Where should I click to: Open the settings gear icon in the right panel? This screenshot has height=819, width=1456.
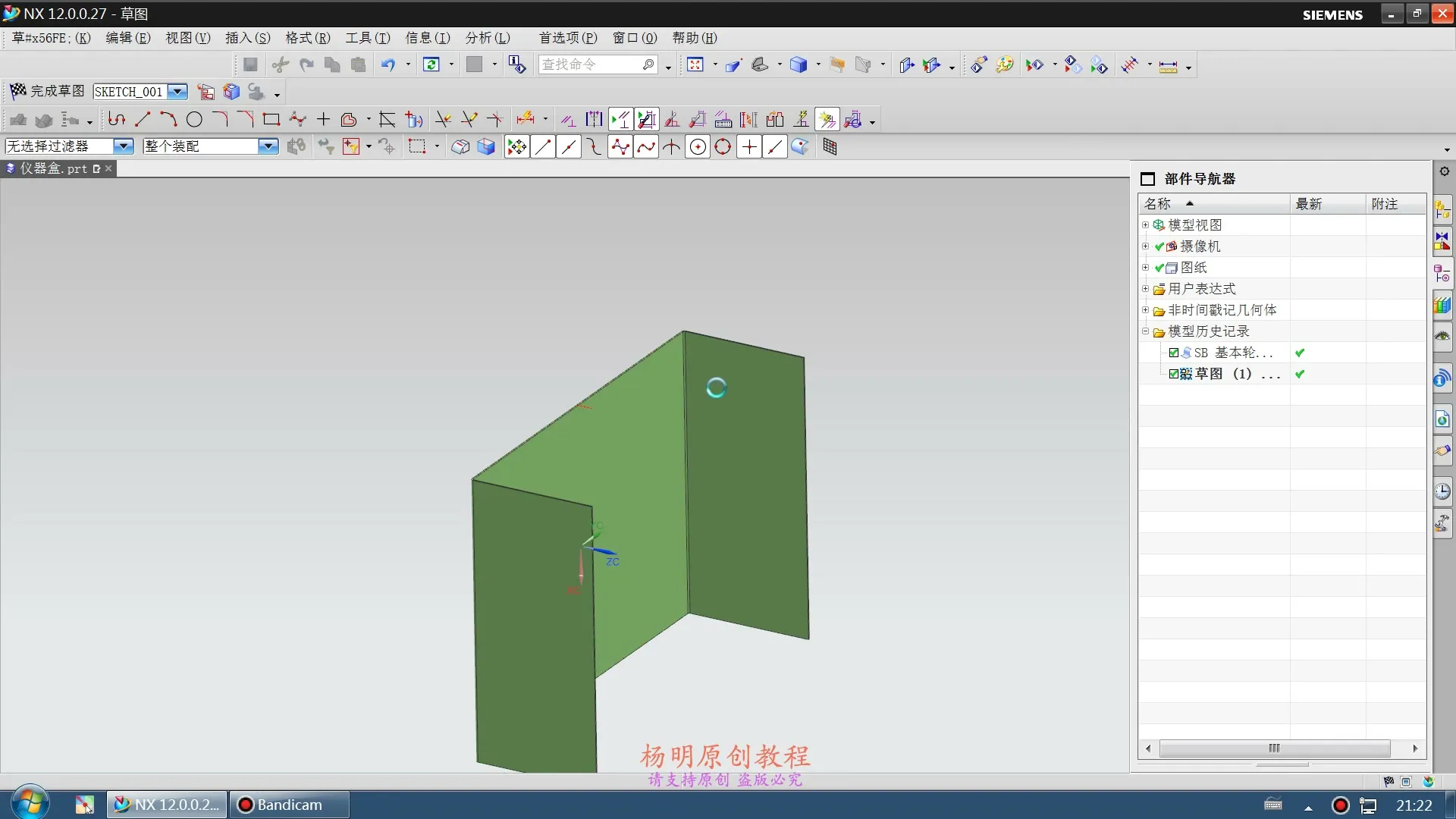1444,171
